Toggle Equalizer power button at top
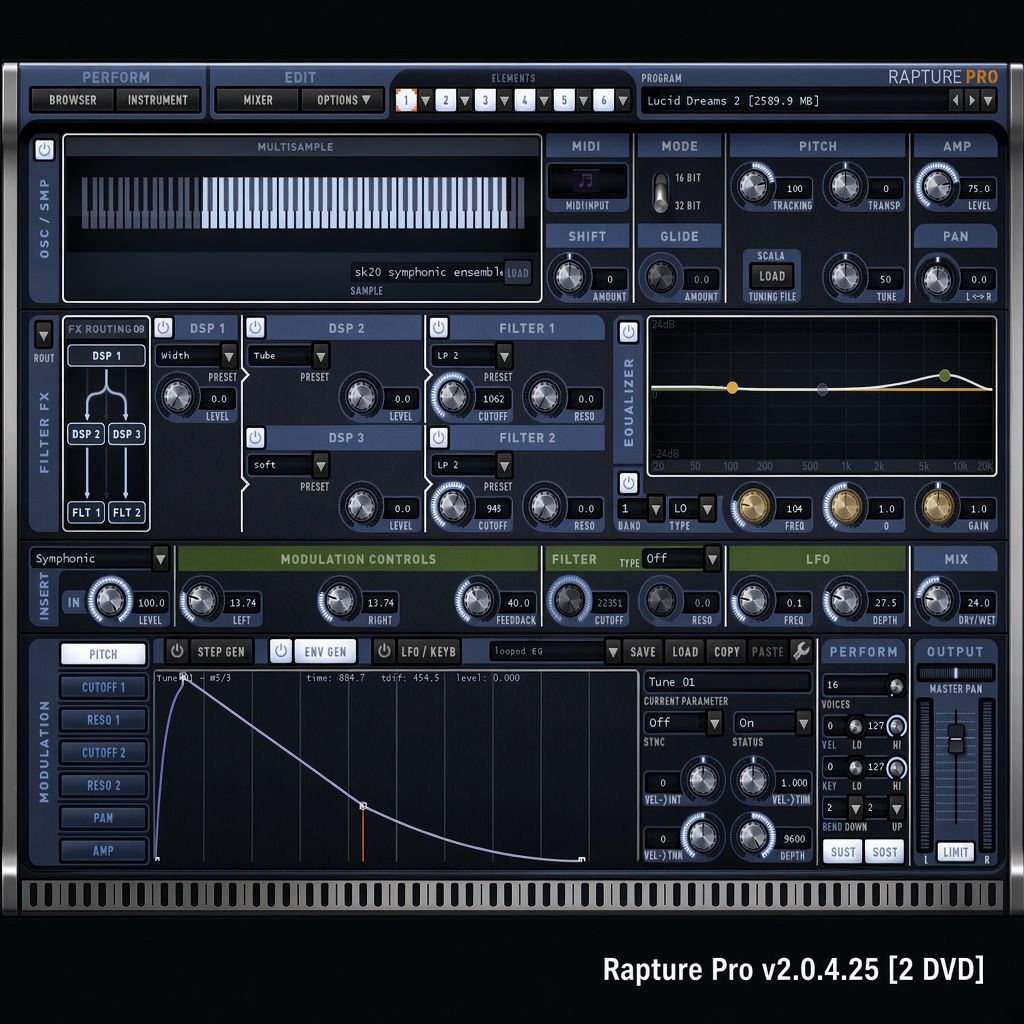The image size is (1024, 1024). coord(628,332)
